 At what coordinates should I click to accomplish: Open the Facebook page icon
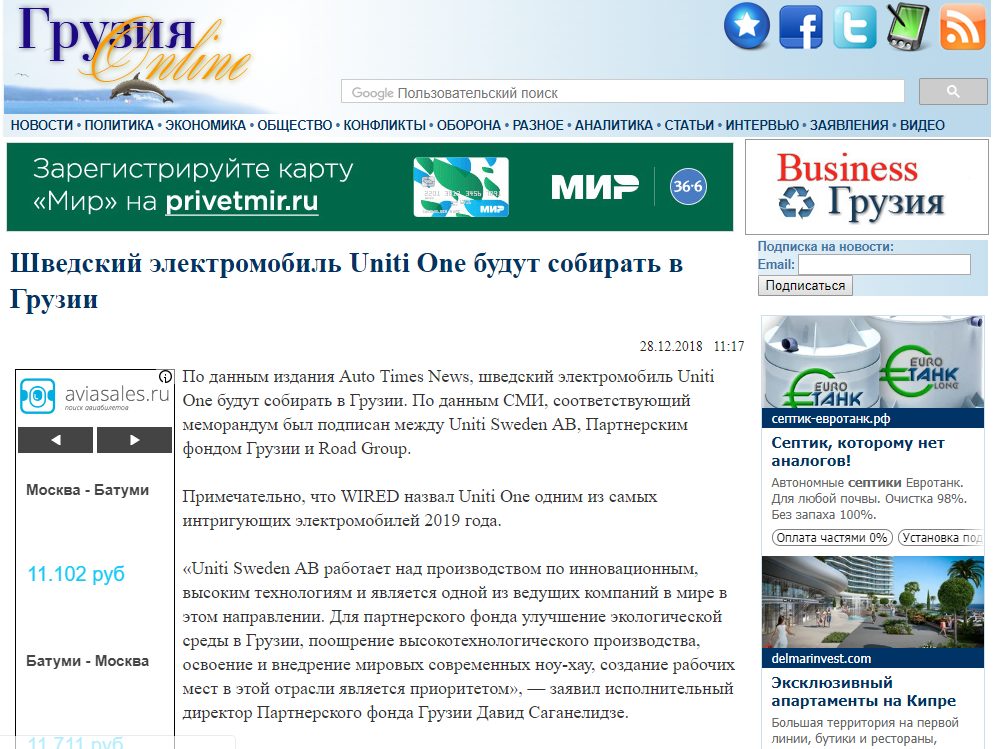801,27
